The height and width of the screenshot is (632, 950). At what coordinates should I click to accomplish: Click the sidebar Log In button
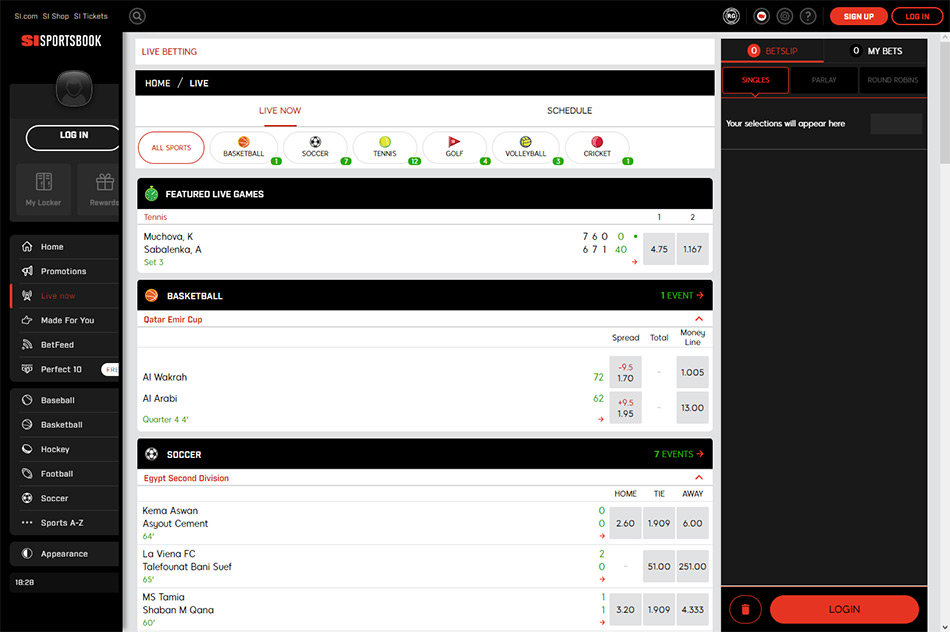[73, 138]
